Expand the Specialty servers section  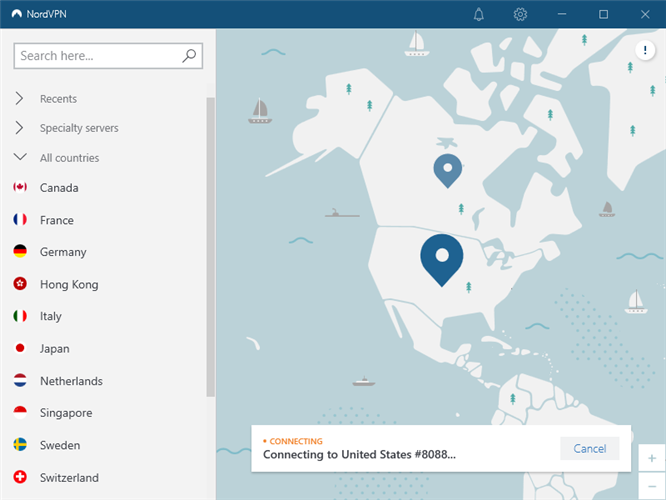[20, 128]
